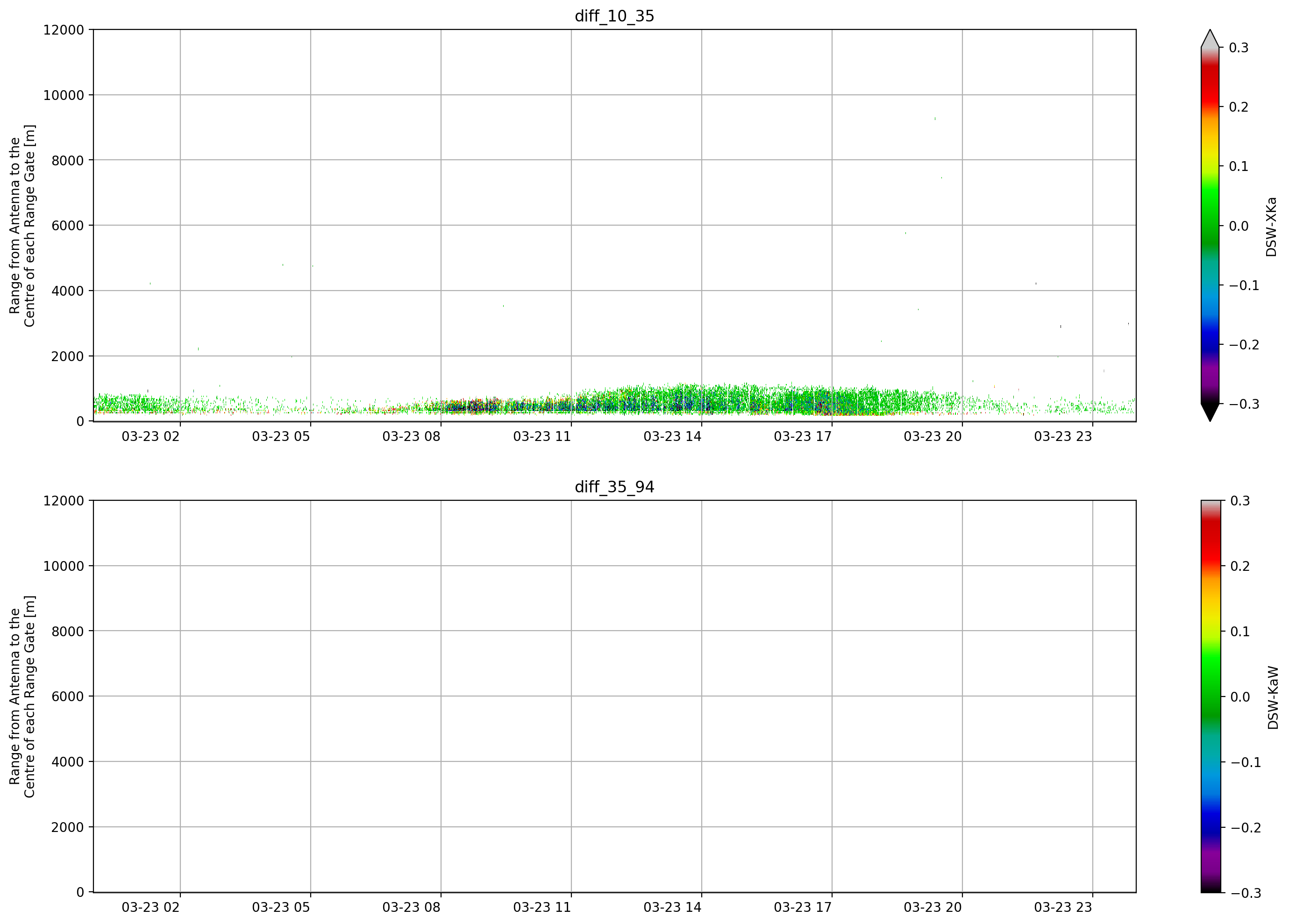1289x924 pixels.
Task: Click the 8000 y-tick in bottom plot
Action: coord(68,632)
